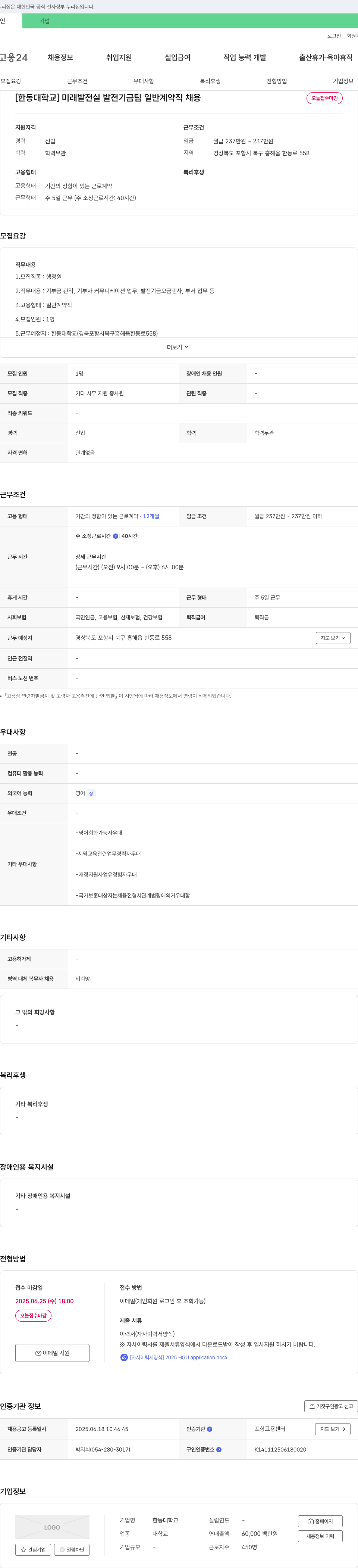The width and height of the screenshot is (358, 1568).
Task: Select deadline 2025.06.25 (수) 18:00
Action: [x=44, y=1301]
